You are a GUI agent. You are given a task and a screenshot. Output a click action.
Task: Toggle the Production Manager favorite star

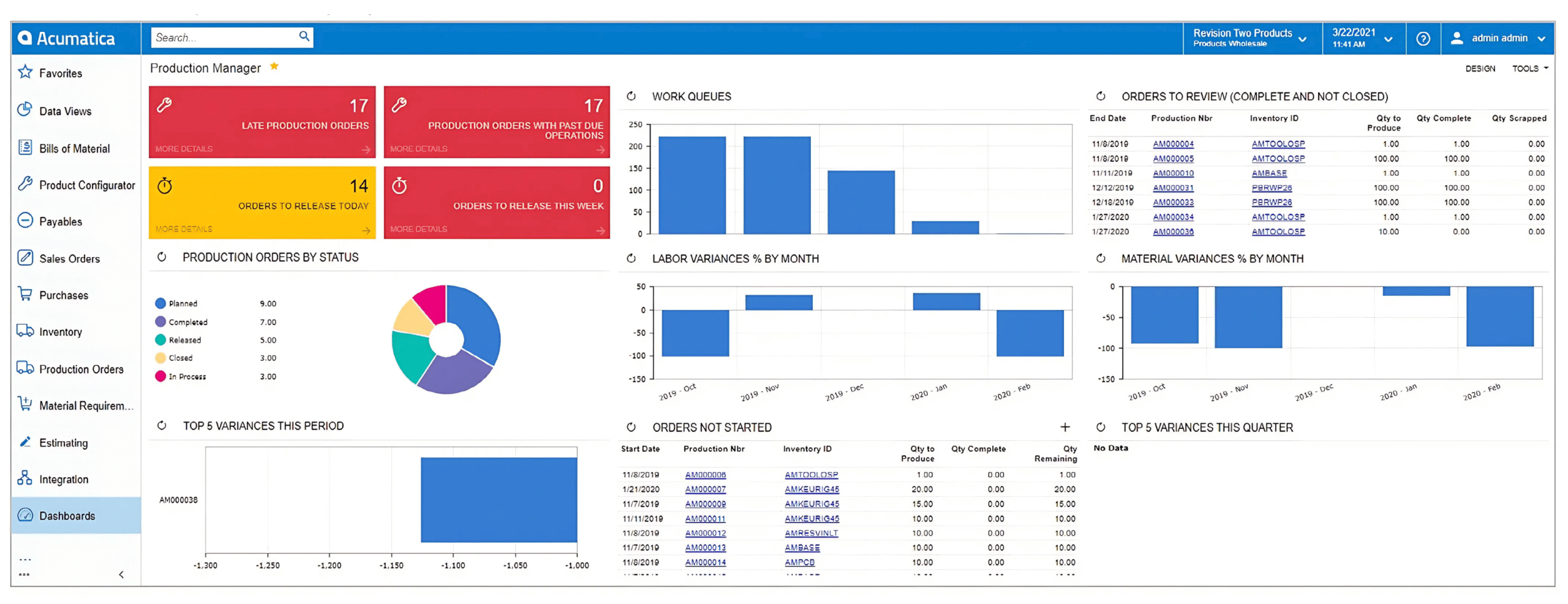tap(274, 66)
